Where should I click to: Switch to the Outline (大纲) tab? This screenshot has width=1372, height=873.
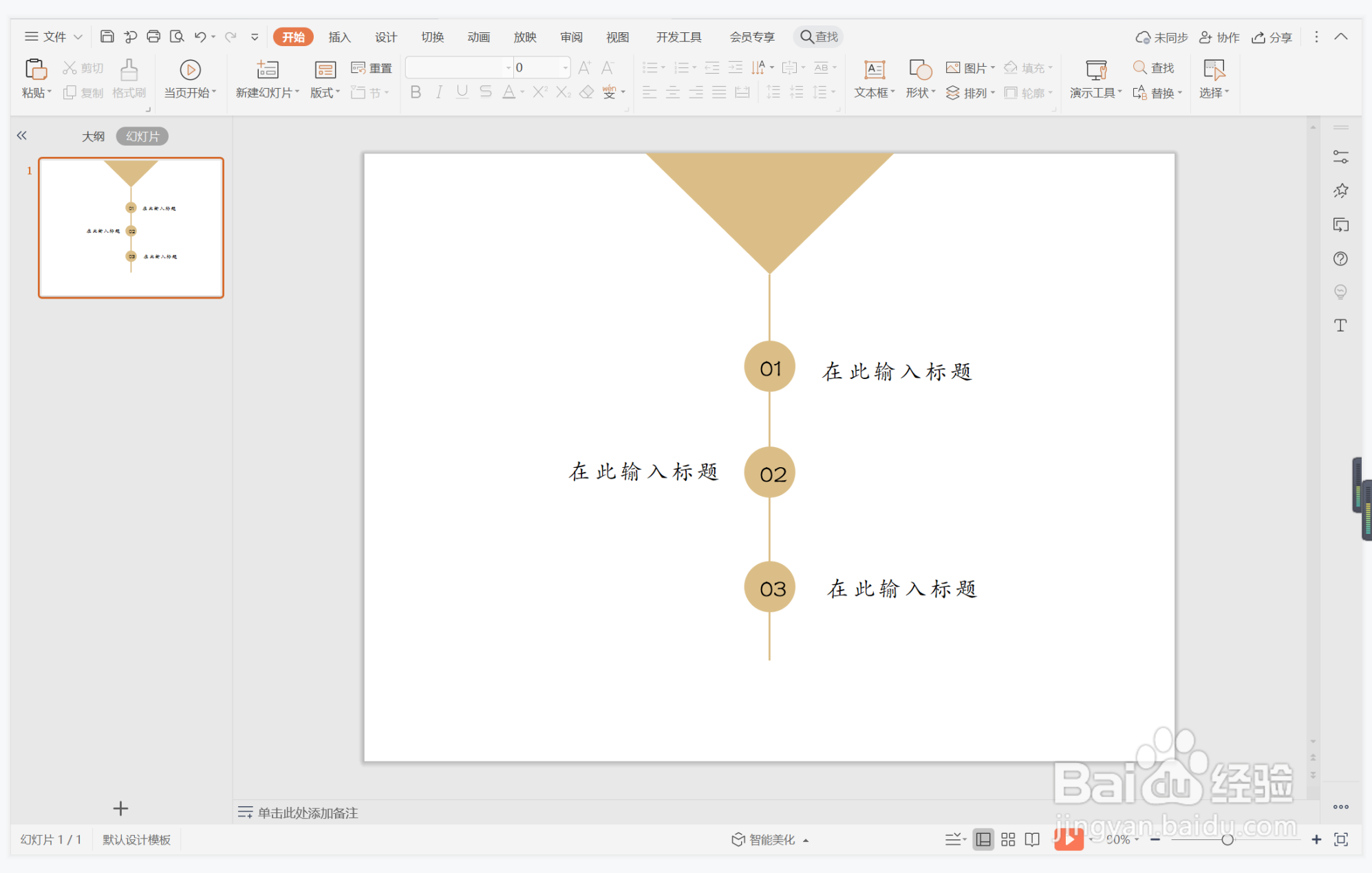tap(94, 136)
